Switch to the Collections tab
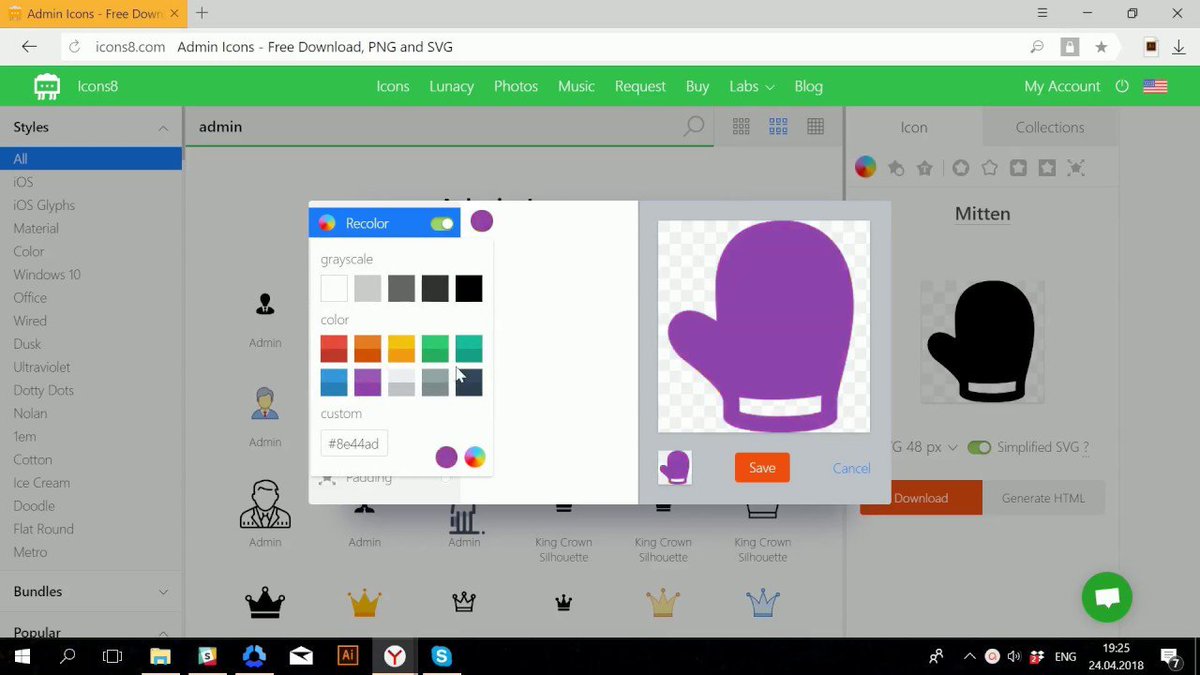This screenshot has width=1200, height=675. (x=1049, y=127)
